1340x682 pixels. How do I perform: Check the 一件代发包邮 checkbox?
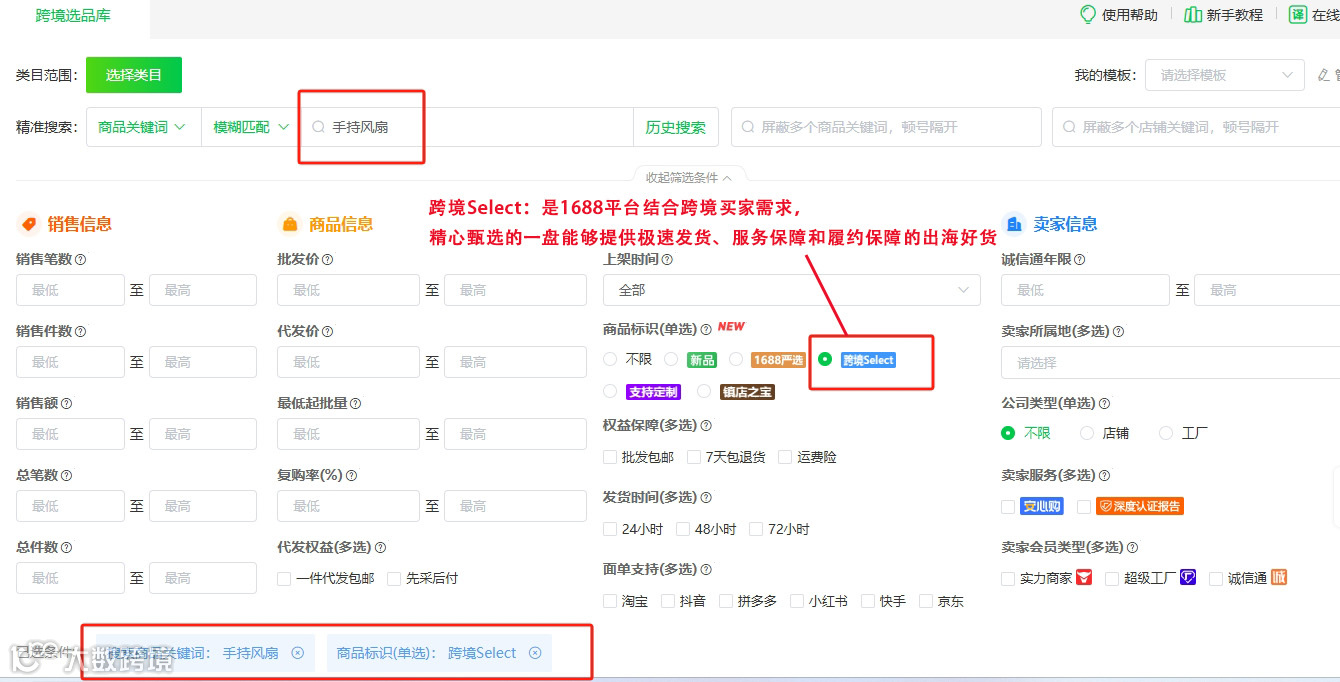[284, 579]
